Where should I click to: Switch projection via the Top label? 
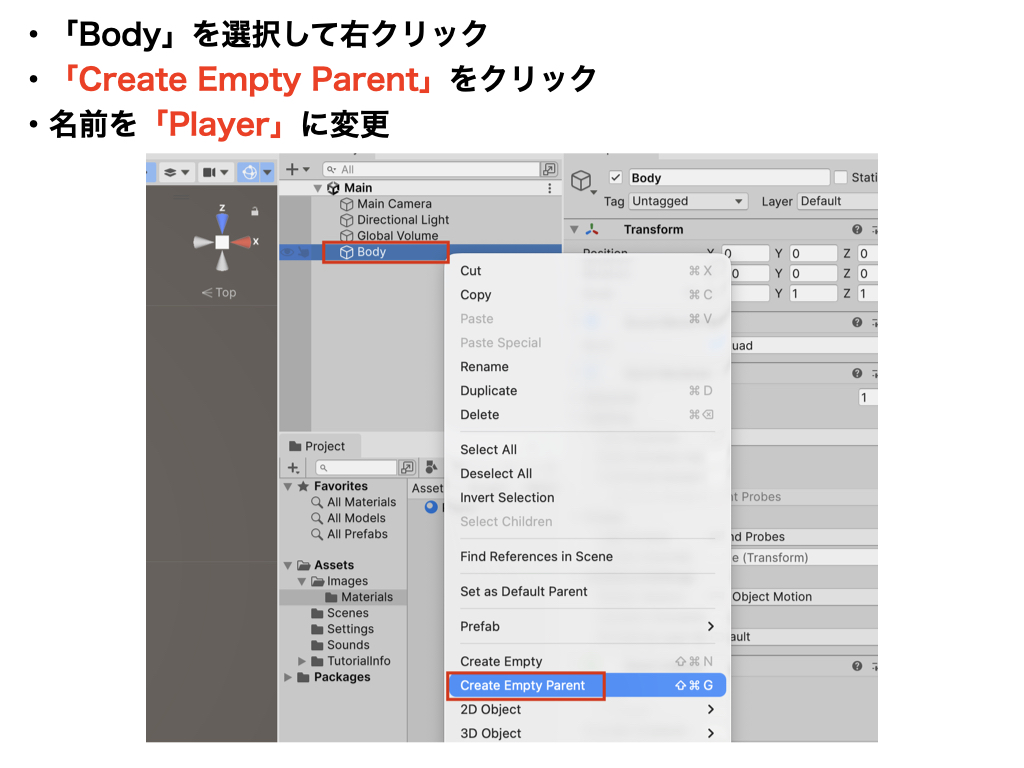click(x=219, y=293)
